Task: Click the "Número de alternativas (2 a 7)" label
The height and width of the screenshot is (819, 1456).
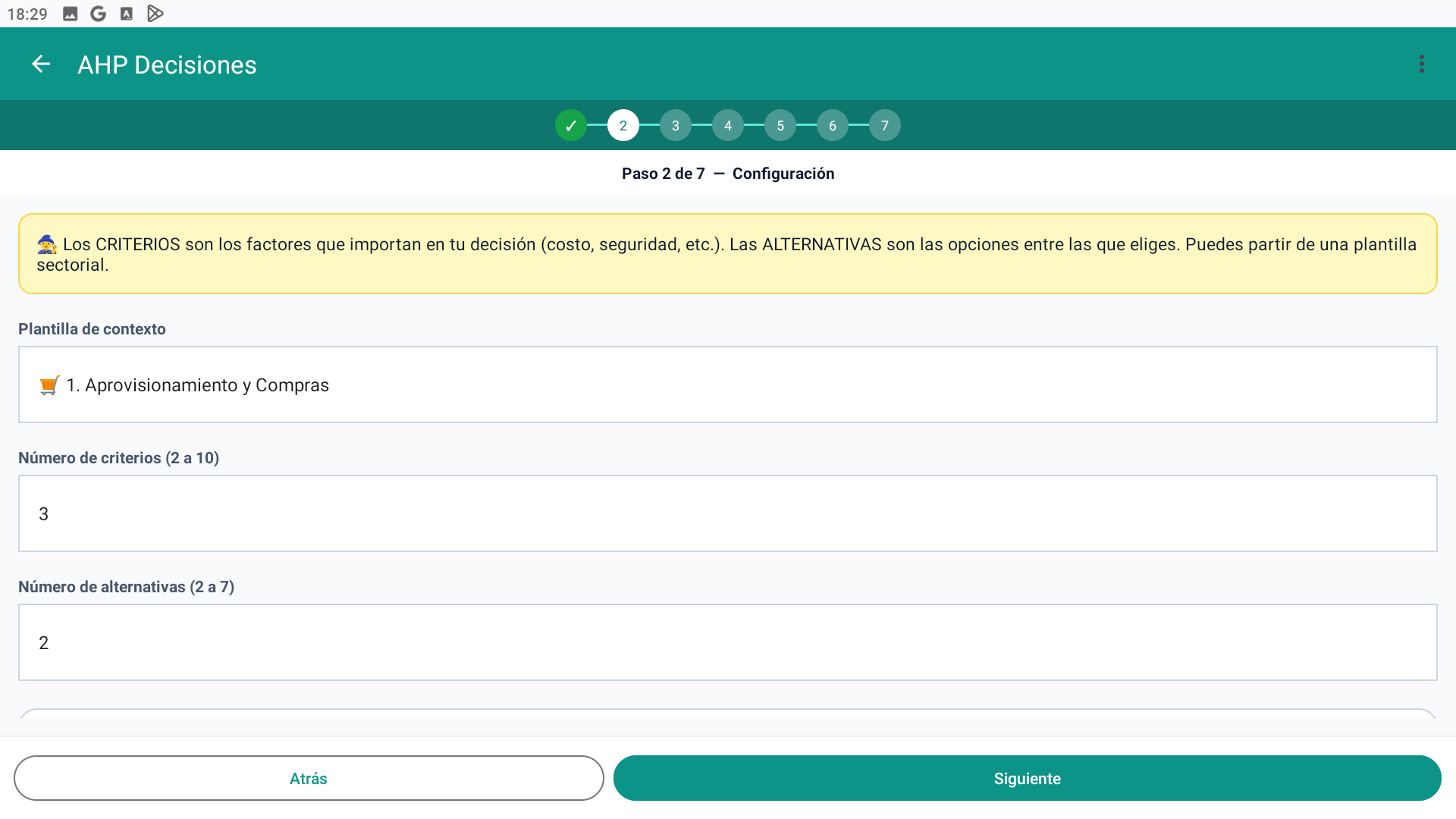Action: [x=126, y=587]
